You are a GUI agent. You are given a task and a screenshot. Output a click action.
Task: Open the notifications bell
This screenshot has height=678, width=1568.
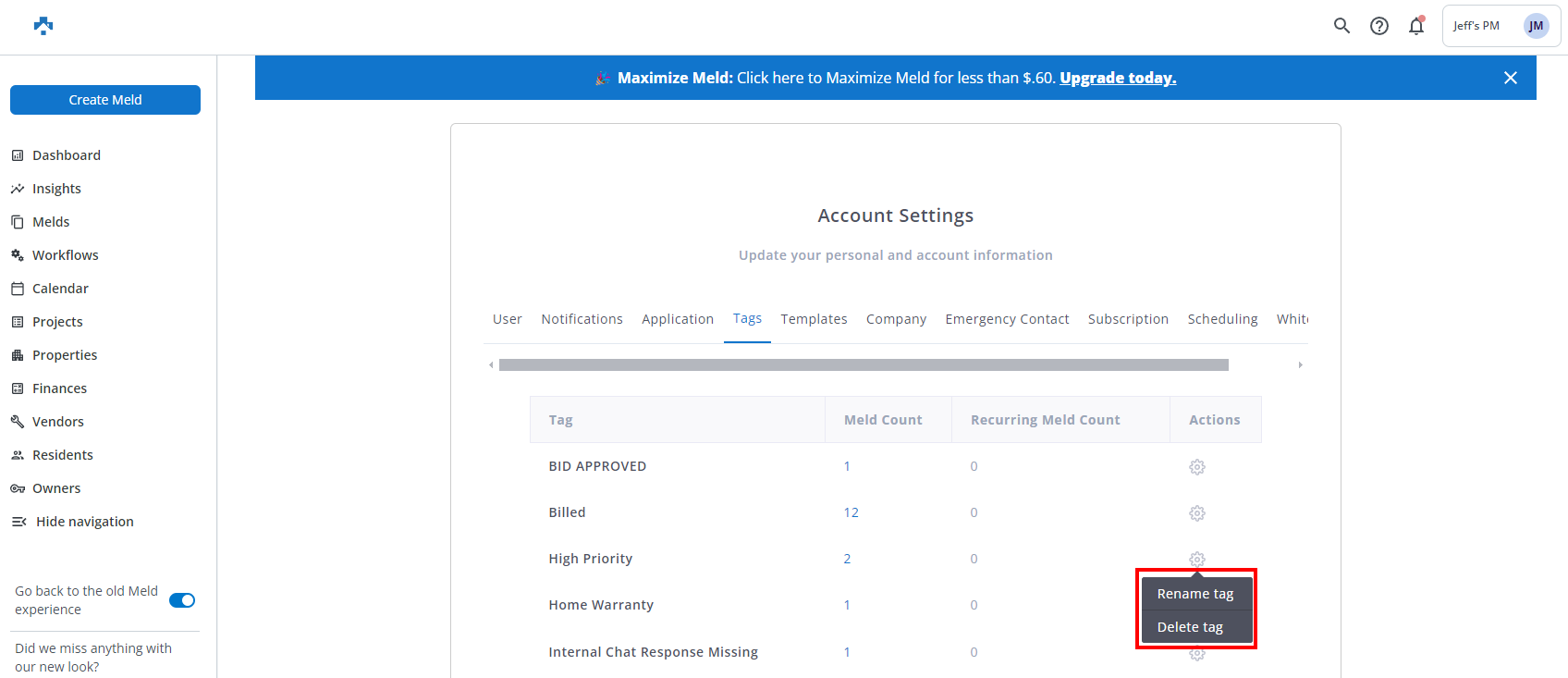pos(1415,26)
